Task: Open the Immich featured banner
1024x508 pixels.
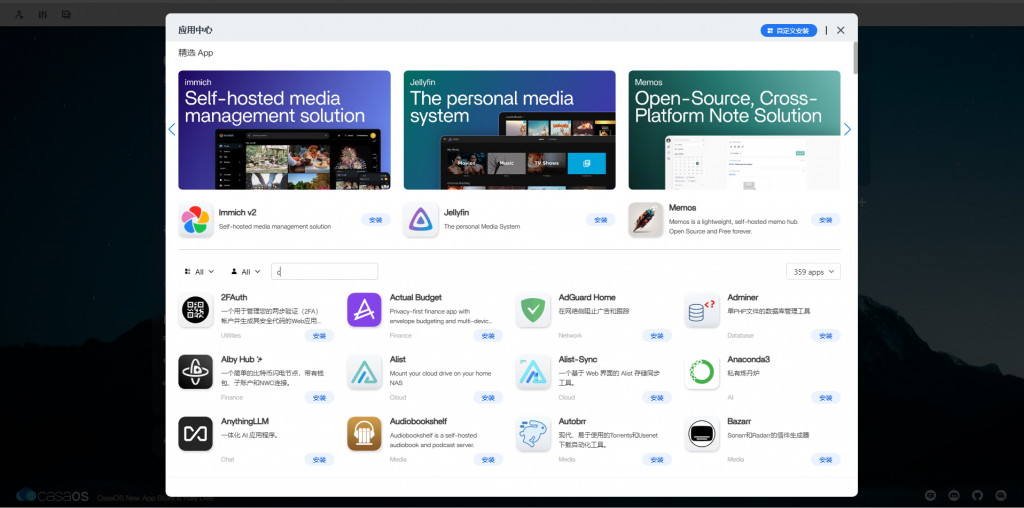Action: click(284, 130)
